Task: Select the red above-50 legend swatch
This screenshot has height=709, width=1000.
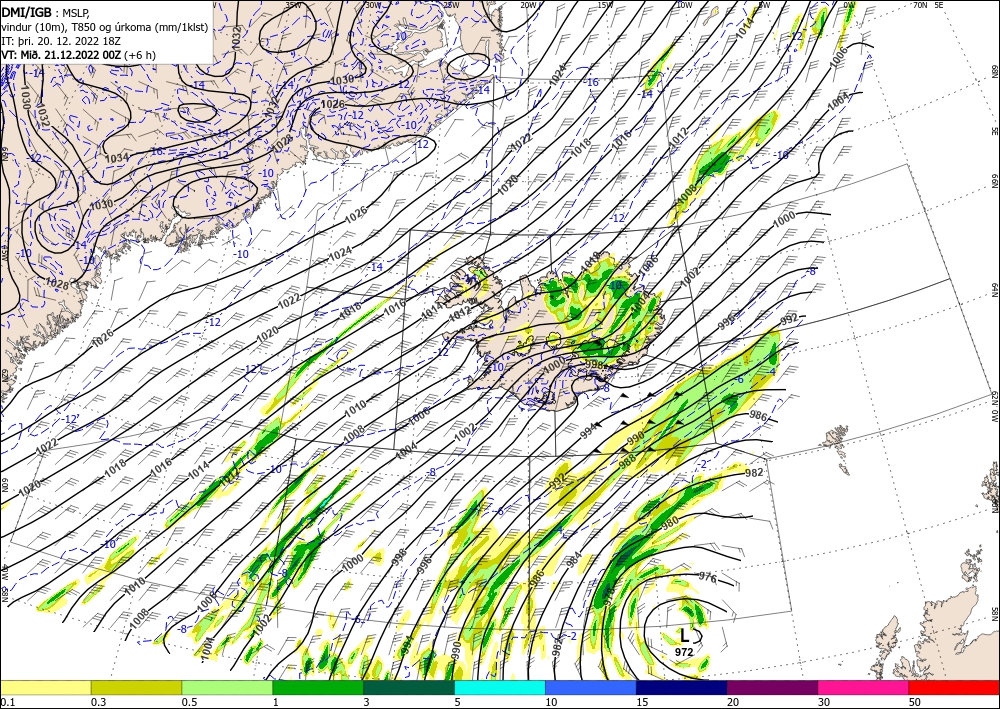Action: click(x=954, y=687)
